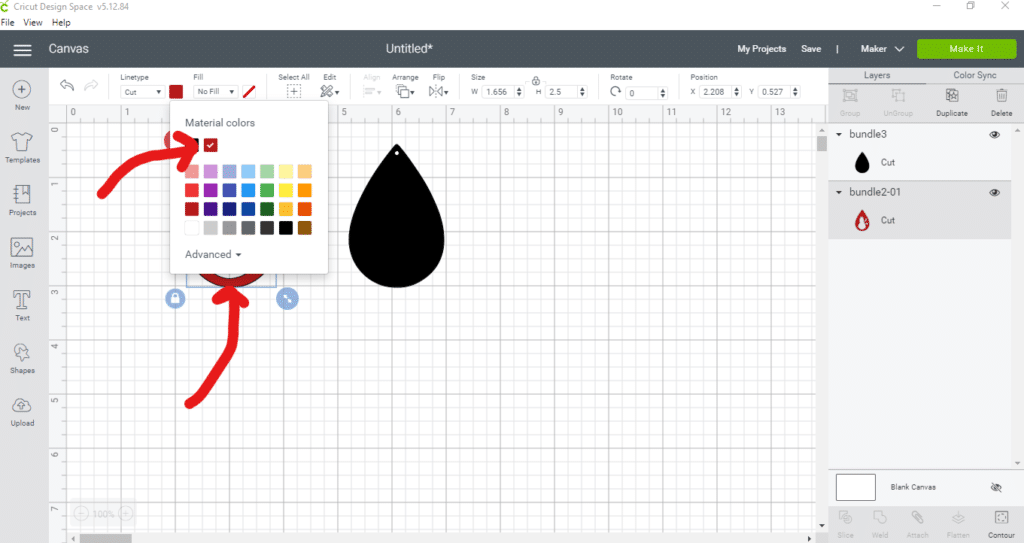Open the Images library

pyautogui.click(x=22, y=251)
